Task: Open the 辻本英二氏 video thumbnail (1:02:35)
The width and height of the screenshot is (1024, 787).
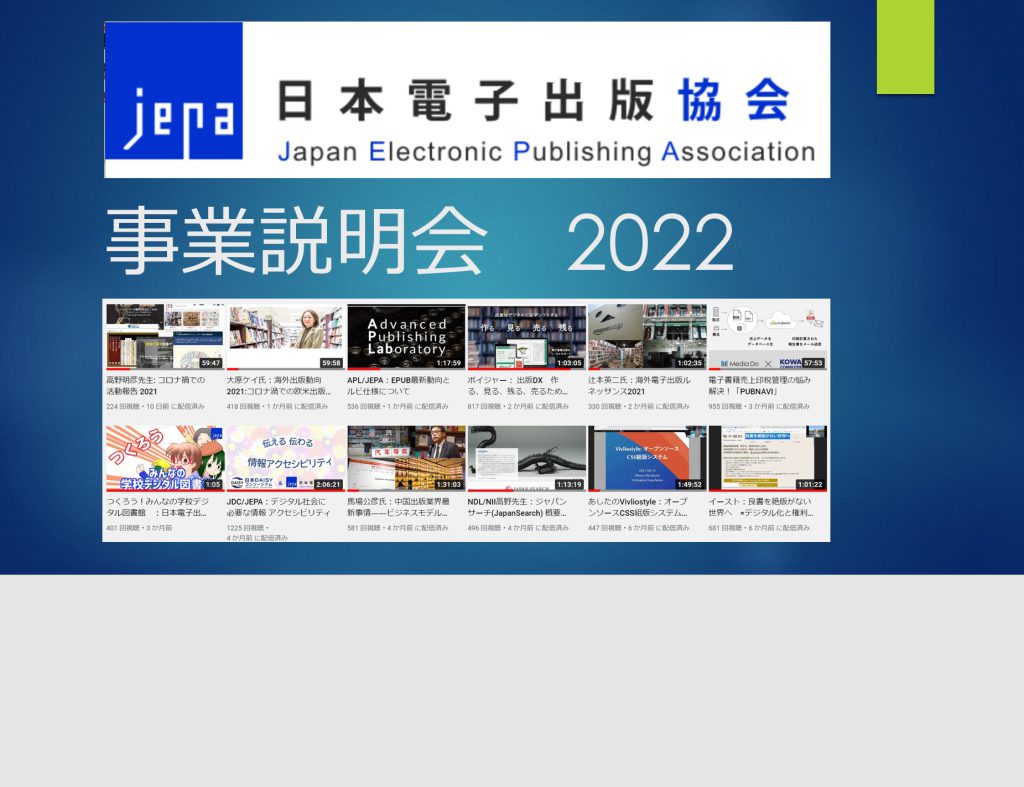Action: (647, 337)
